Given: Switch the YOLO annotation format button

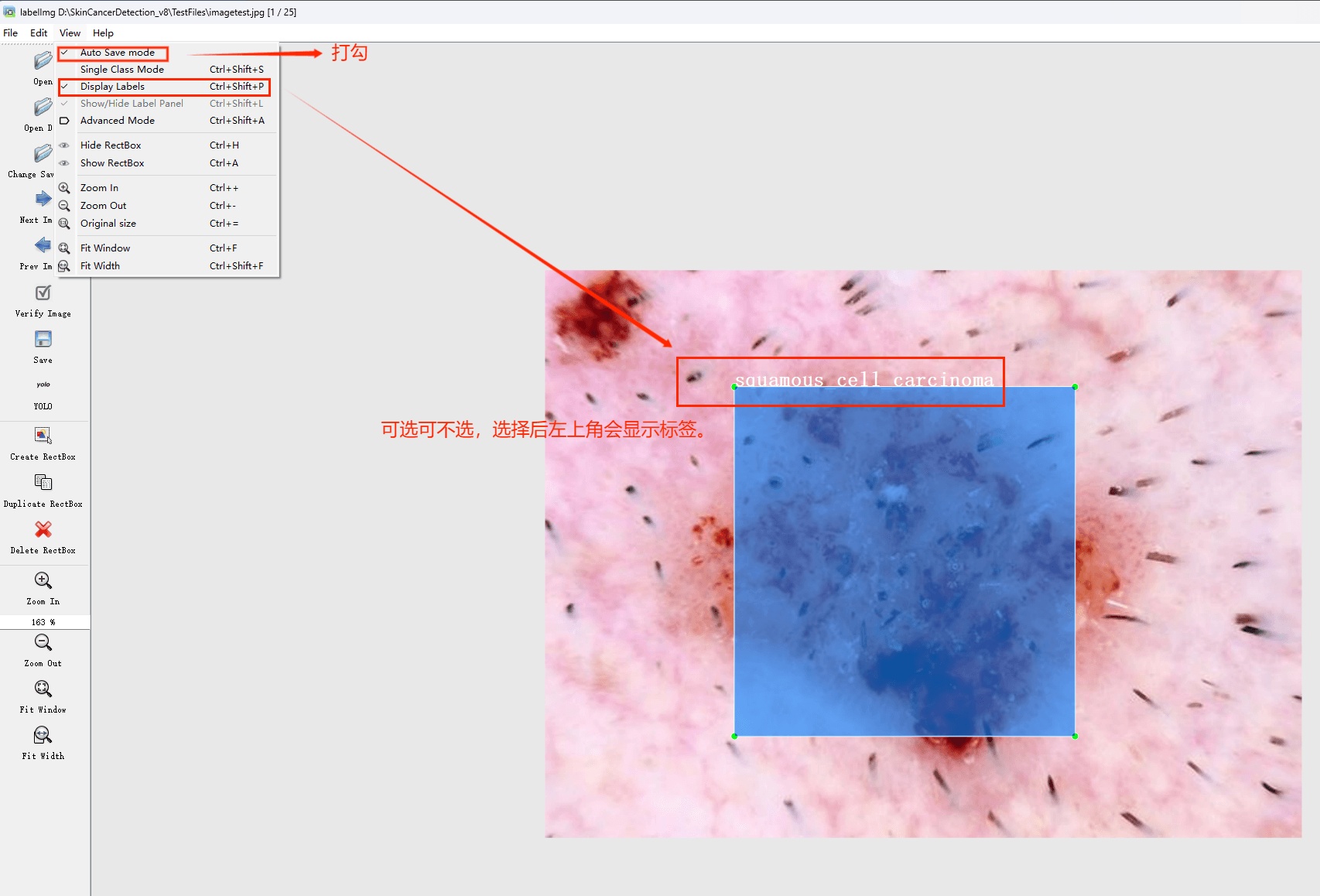Looking at the screenshot, I should (x=43, y=385).
